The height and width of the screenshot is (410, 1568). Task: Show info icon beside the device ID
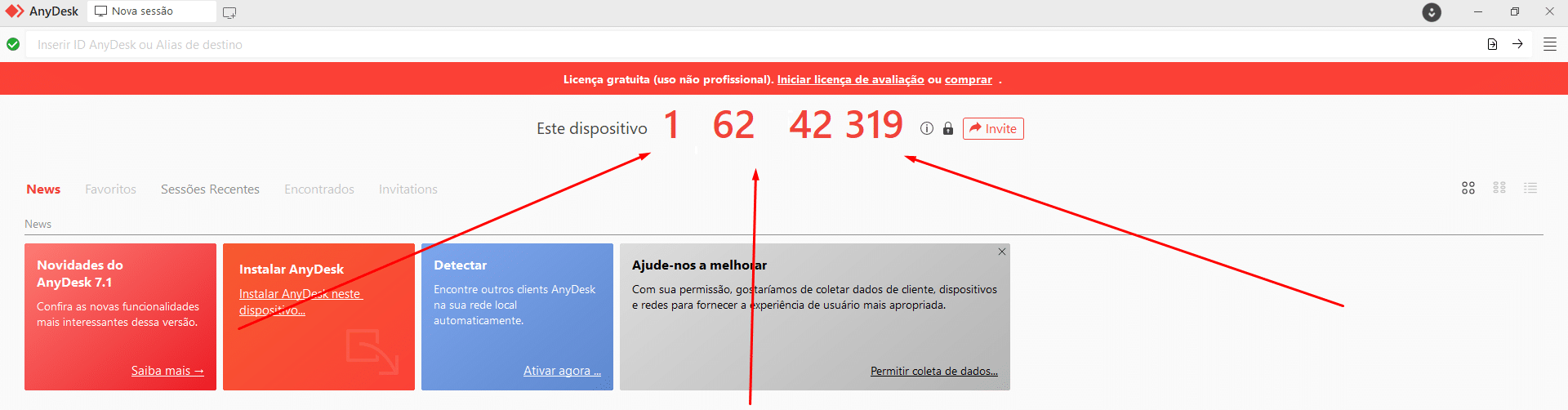pyautogui.click(x=927, y=128)
